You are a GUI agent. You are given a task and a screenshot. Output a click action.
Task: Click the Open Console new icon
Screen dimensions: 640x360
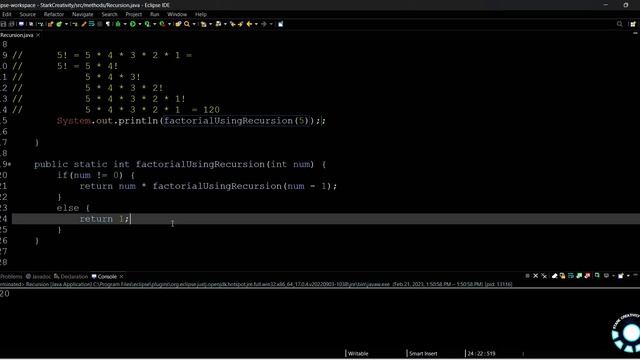[x=621, y=276]
